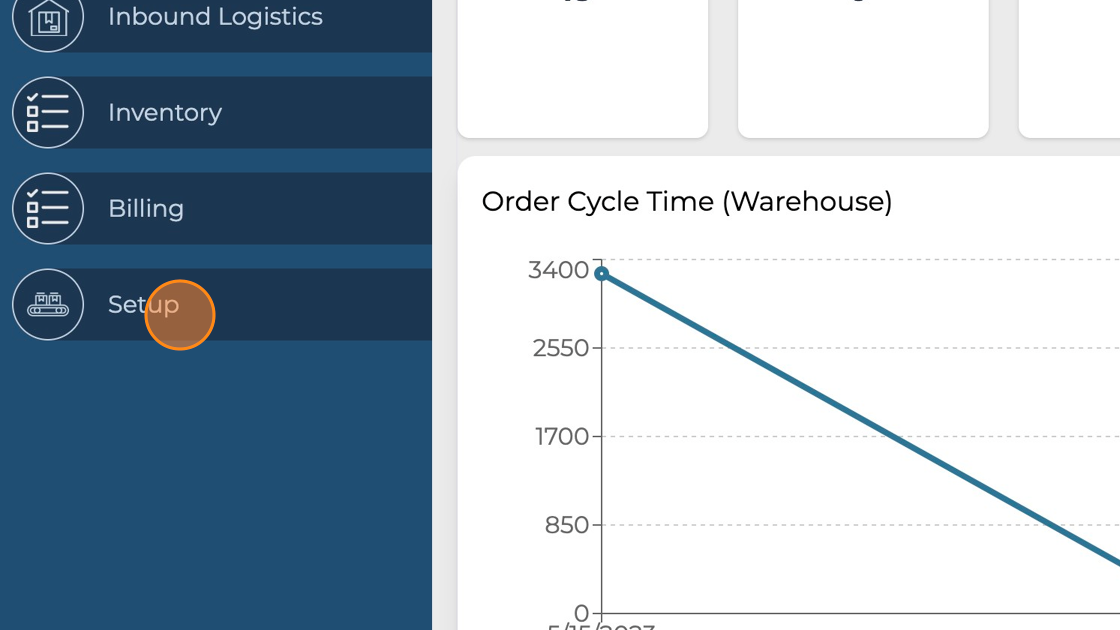This screenshot has width=1120, height=630.
Task: Click the 2550 y-axis label
Action: 561,349
